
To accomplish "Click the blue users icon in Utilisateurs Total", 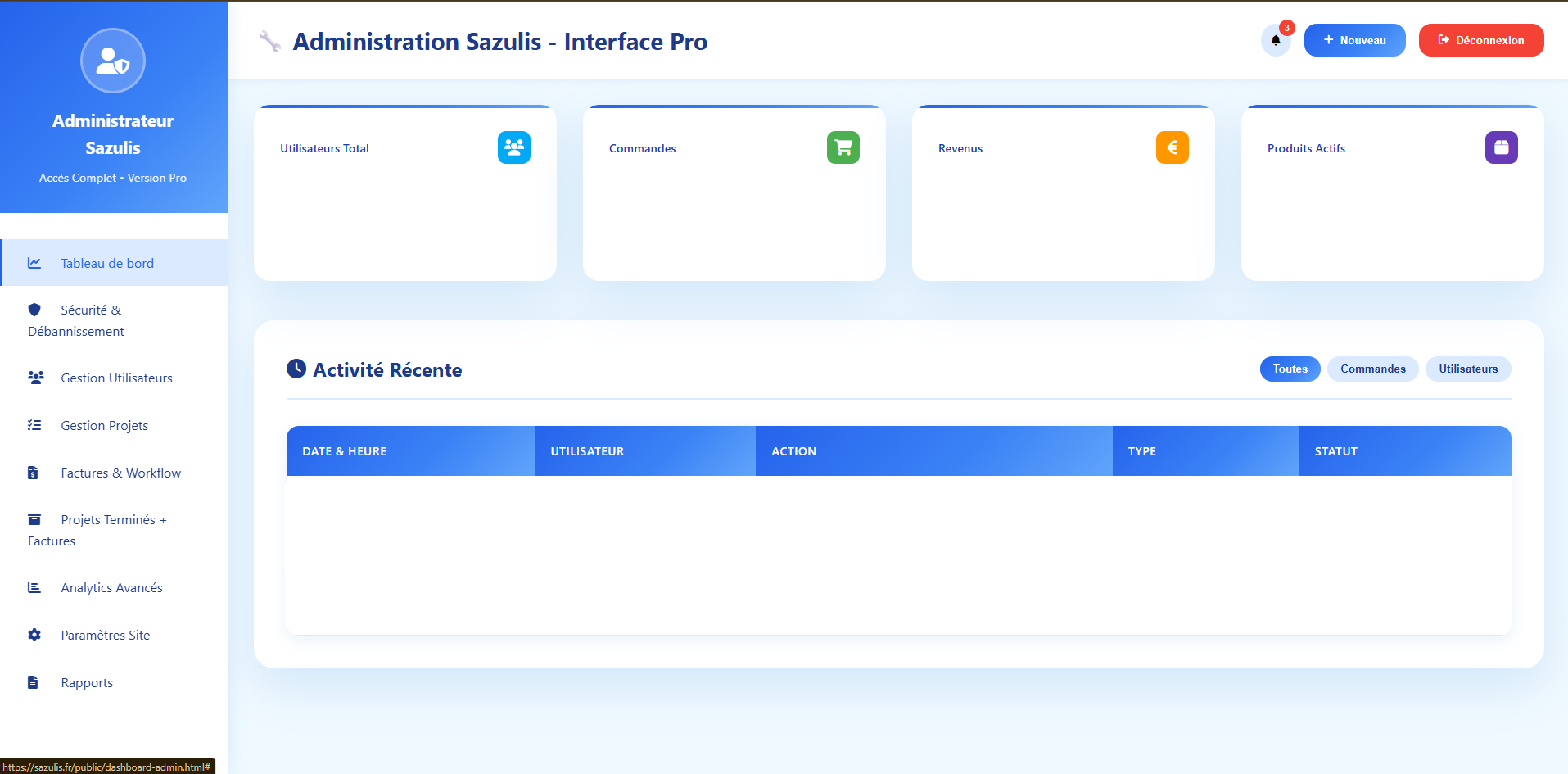I will click(513, 147).
